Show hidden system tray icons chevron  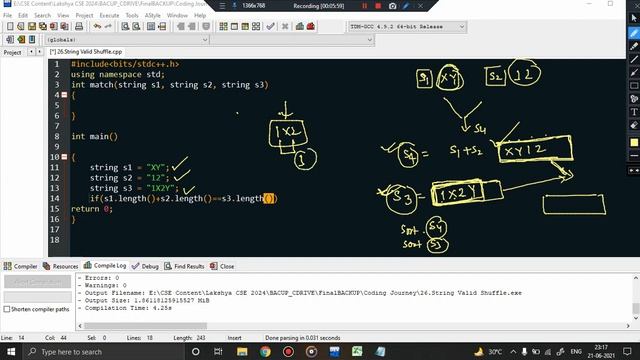[x=513, y=351]
